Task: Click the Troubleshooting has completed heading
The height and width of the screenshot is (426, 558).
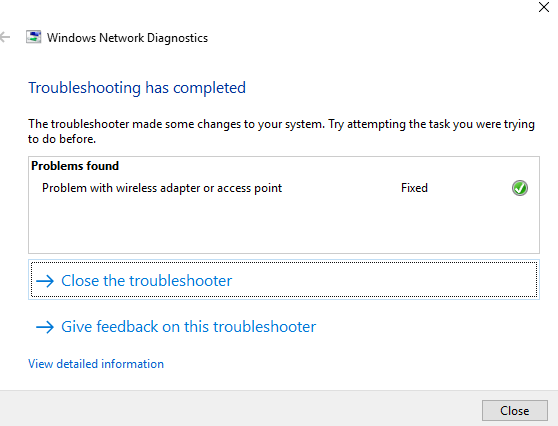Action: coord(137,88)
